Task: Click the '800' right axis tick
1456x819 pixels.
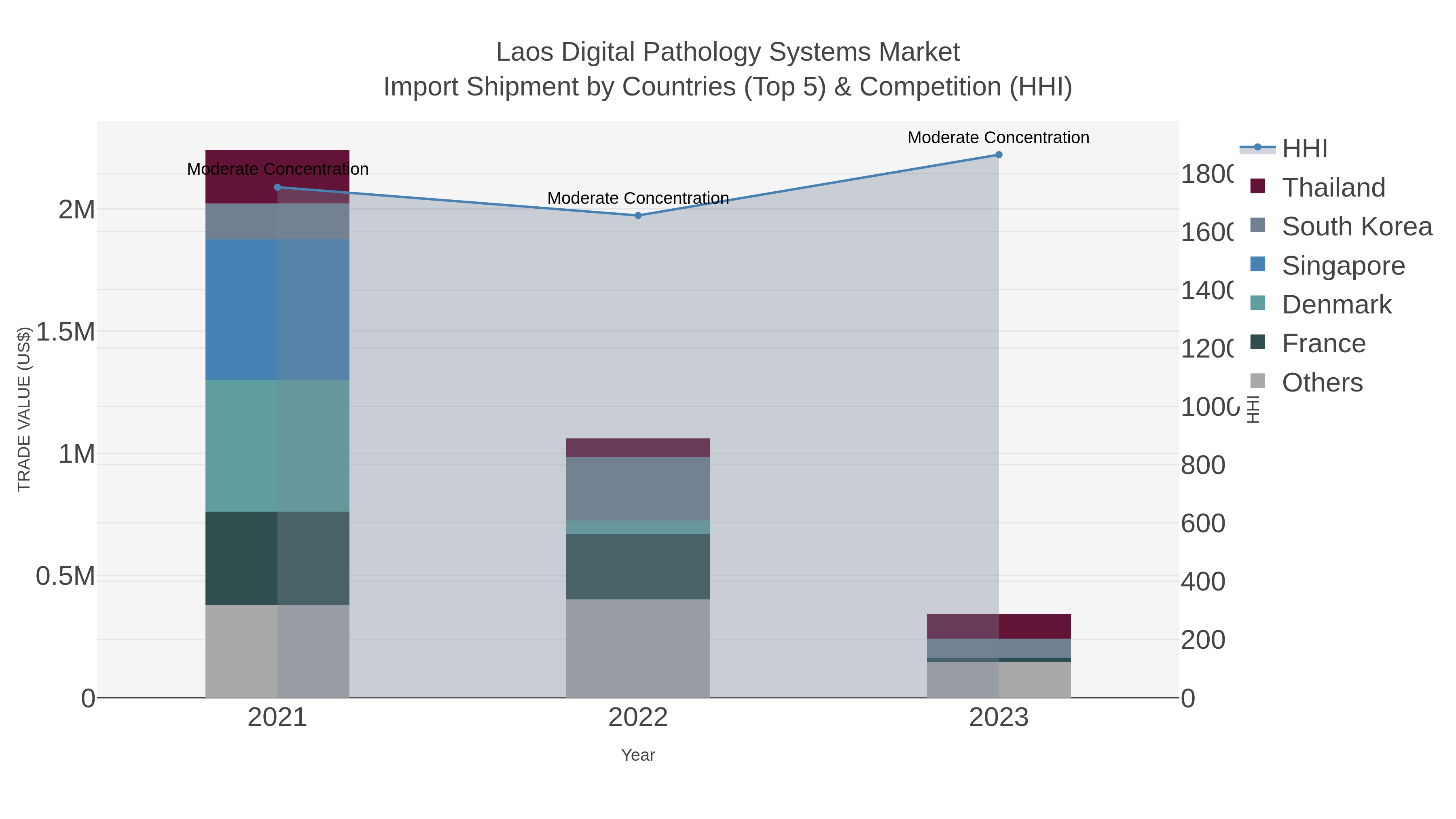Action: pyautogui.click(x=1203, y=465)
